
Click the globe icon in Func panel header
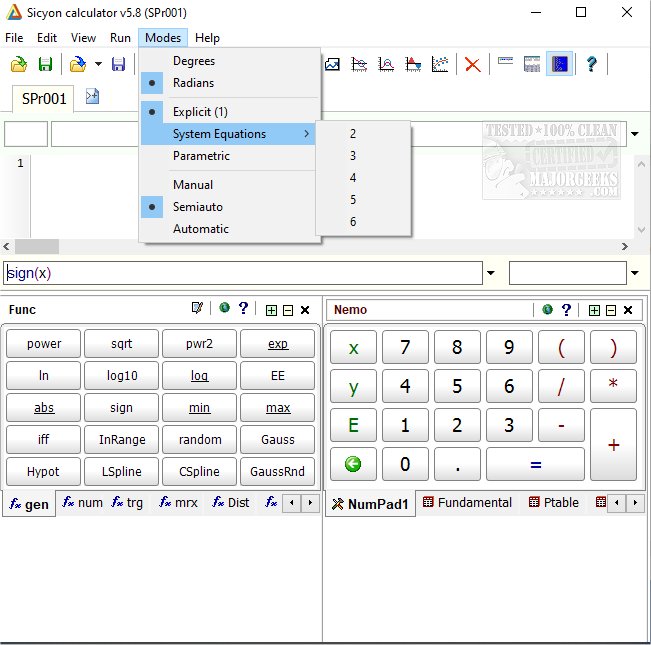pyautogui.click(x=225, y=308)
